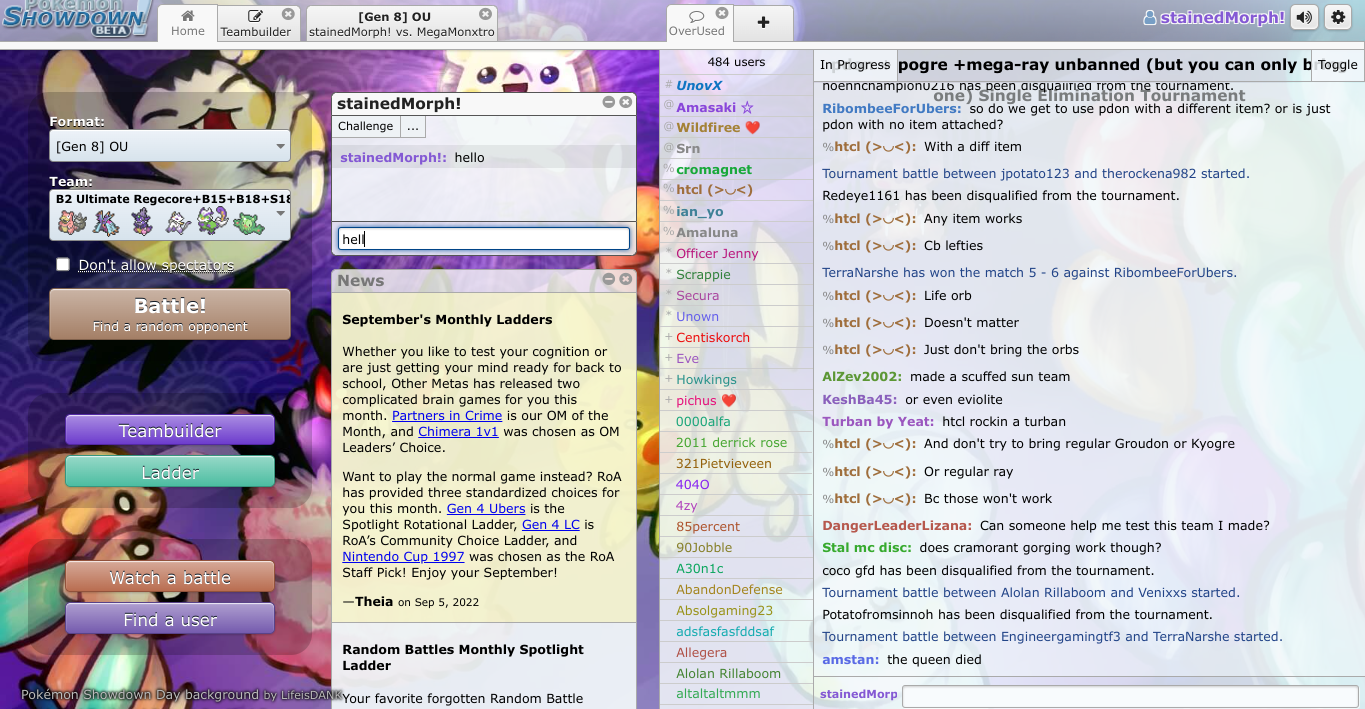Click amstan username in chat

coord(851,659)
